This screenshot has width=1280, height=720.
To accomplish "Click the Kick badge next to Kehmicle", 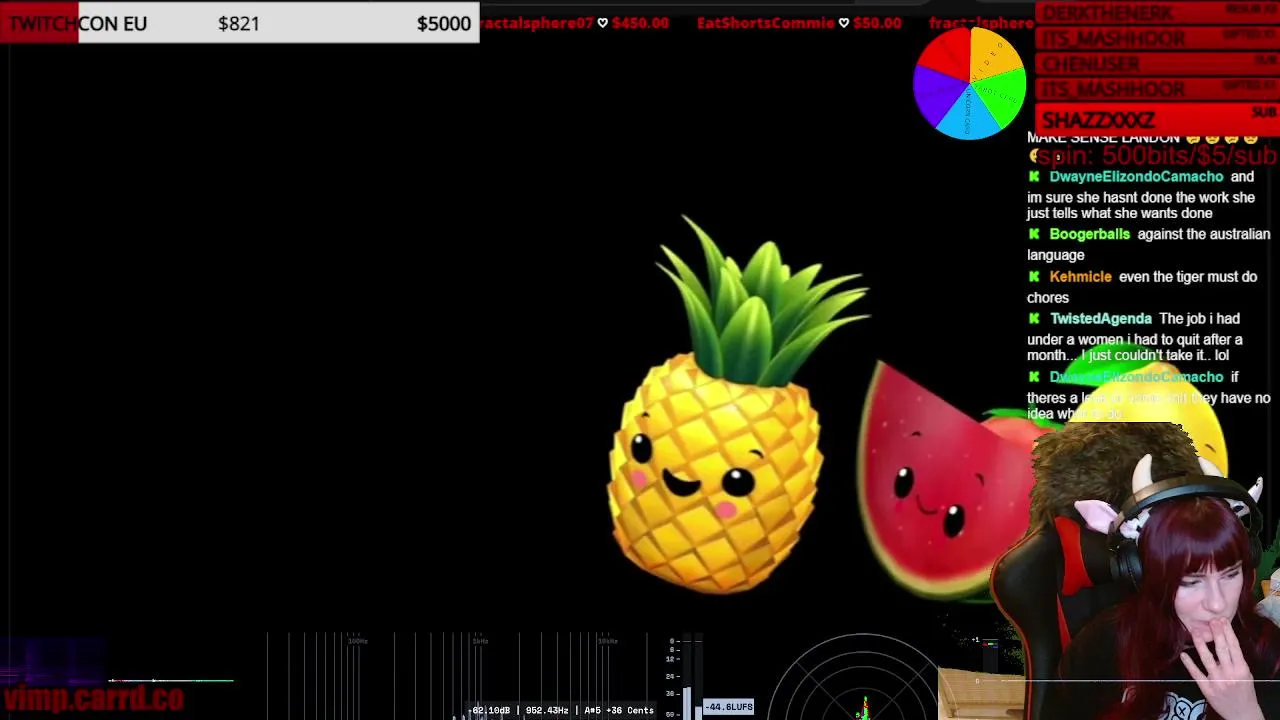I will pyautogui.click(x=1034, y=277).
